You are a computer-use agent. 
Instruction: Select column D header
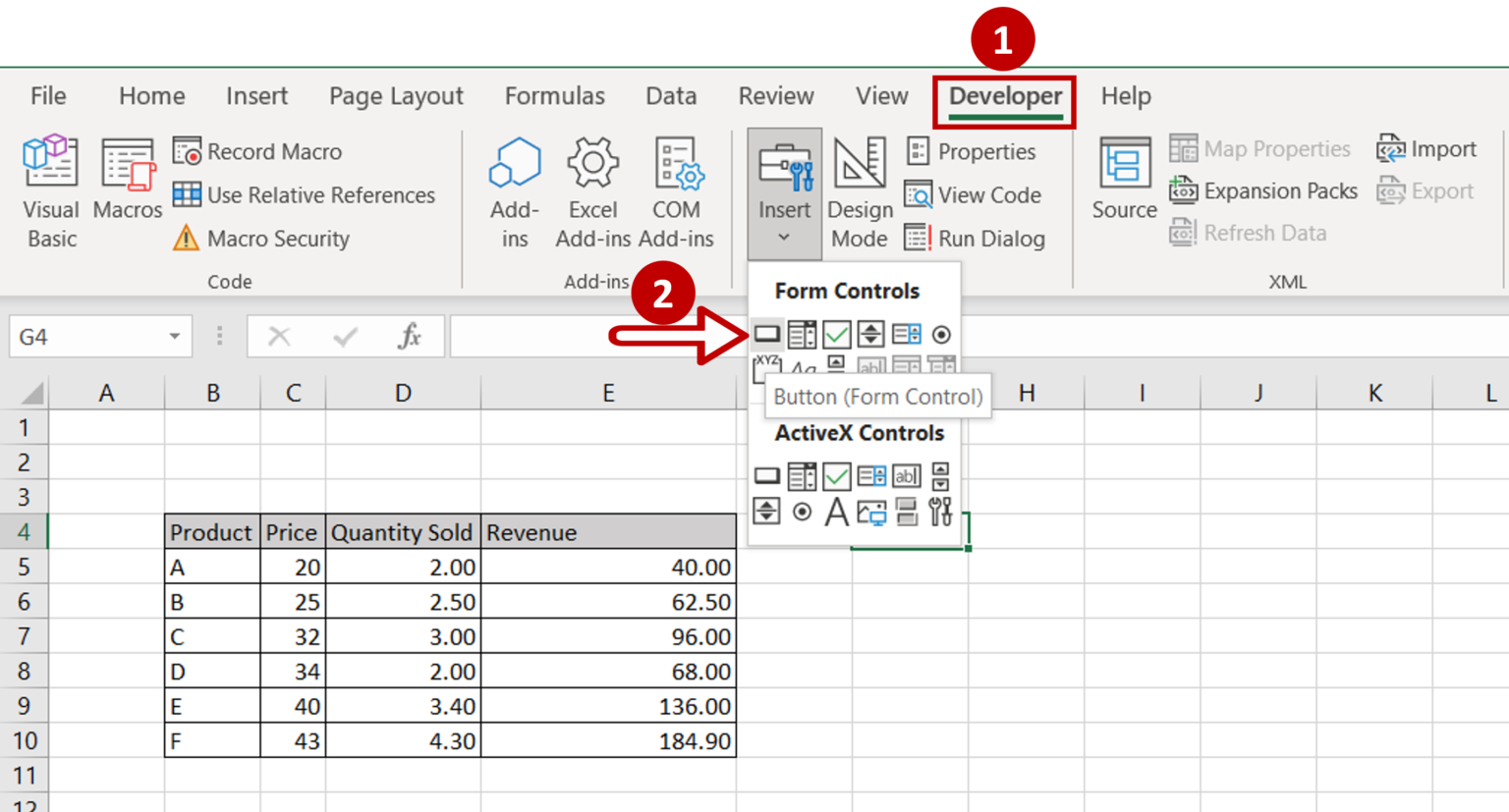pos(403,394)
